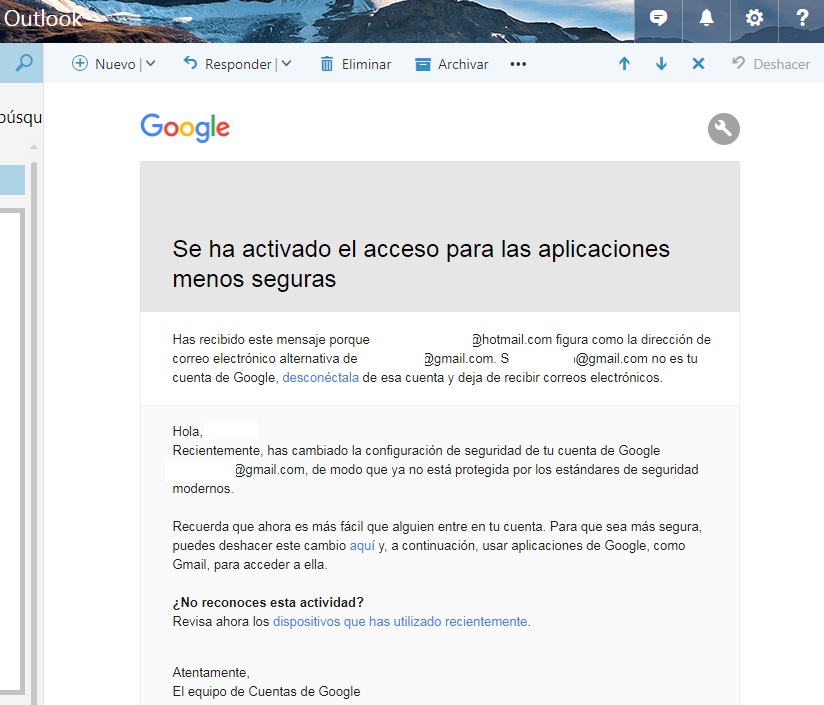Open 'dispositivos que has utilizado recientemente' link
This screenshot has height=705, width=824.
pos(400,621)
